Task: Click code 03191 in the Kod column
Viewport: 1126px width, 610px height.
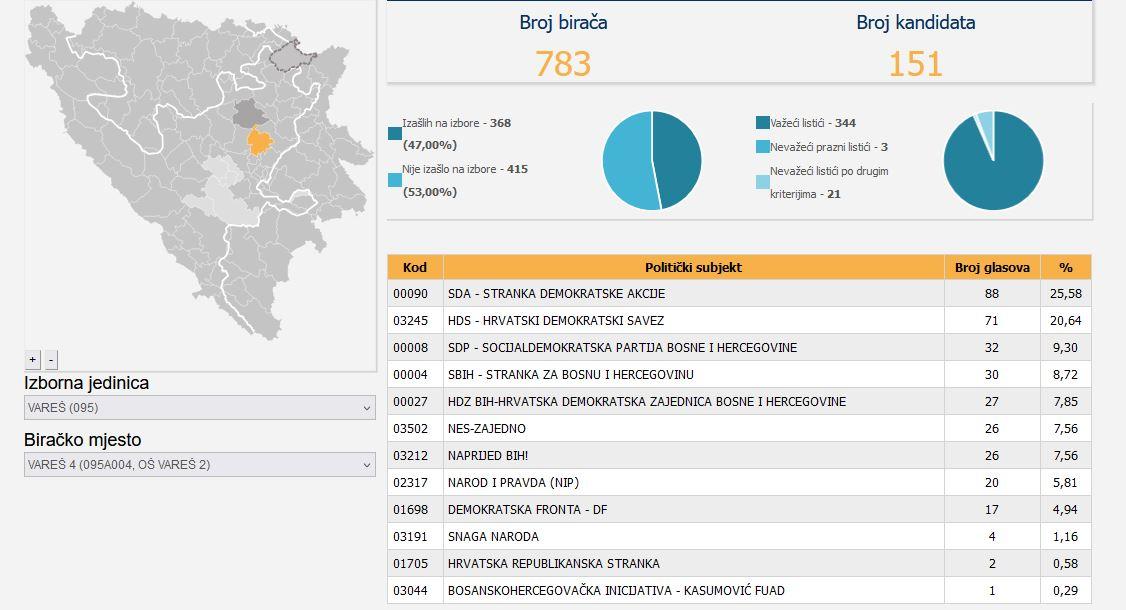Action: (x=410, y=536)
